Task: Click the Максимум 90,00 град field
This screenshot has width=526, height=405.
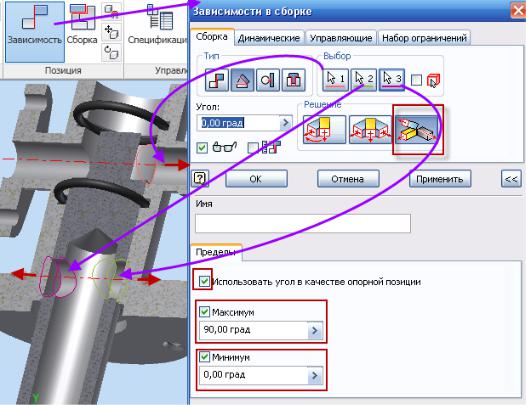Action: point(253,331)
